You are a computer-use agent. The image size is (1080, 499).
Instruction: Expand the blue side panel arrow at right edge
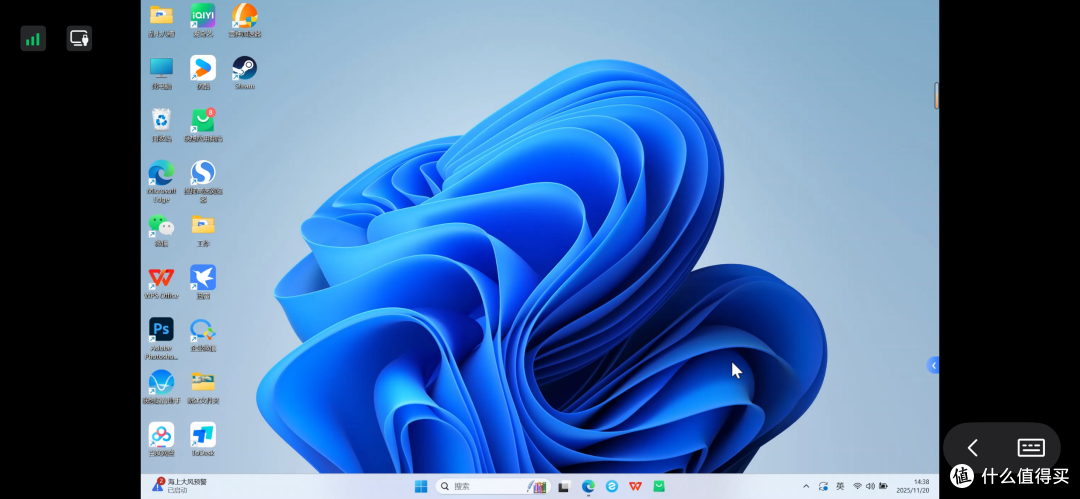[x=933, y=365]
